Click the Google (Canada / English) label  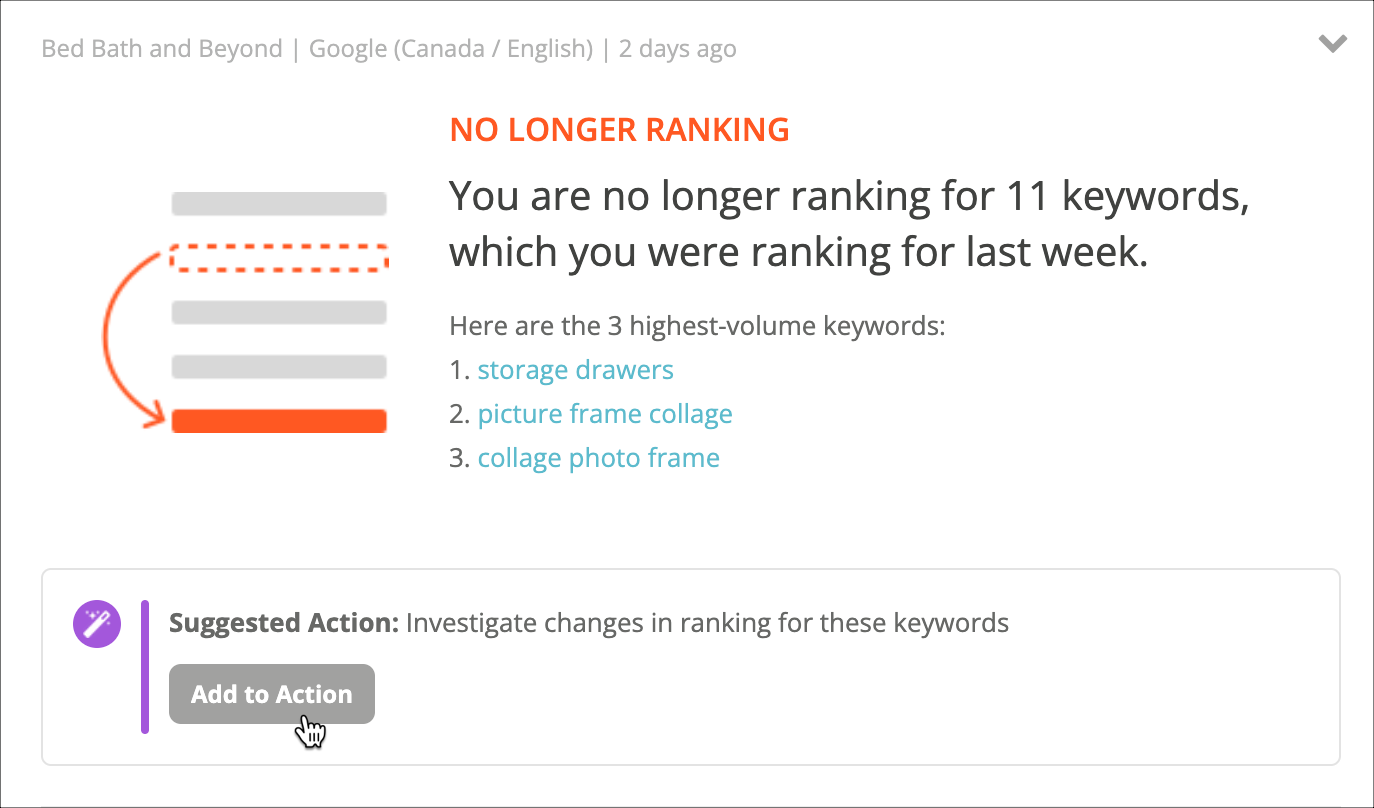tap(451, 48)
